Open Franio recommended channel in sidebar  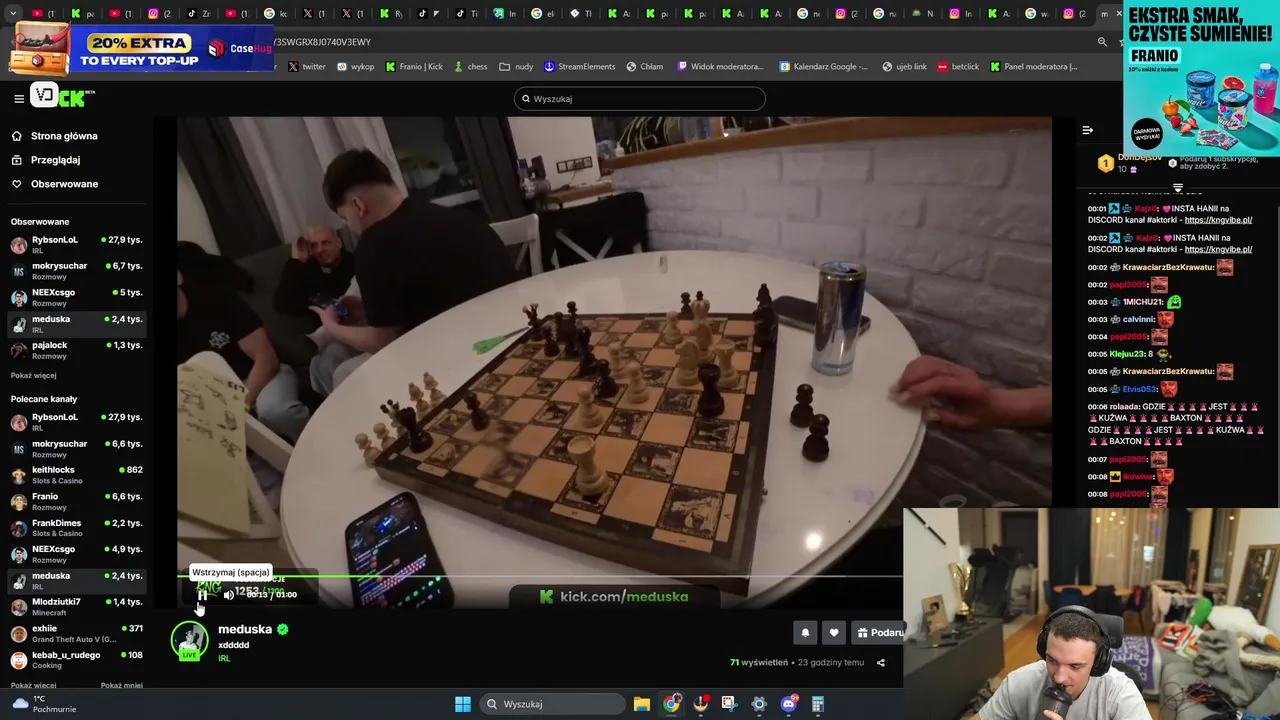point(76,501)
